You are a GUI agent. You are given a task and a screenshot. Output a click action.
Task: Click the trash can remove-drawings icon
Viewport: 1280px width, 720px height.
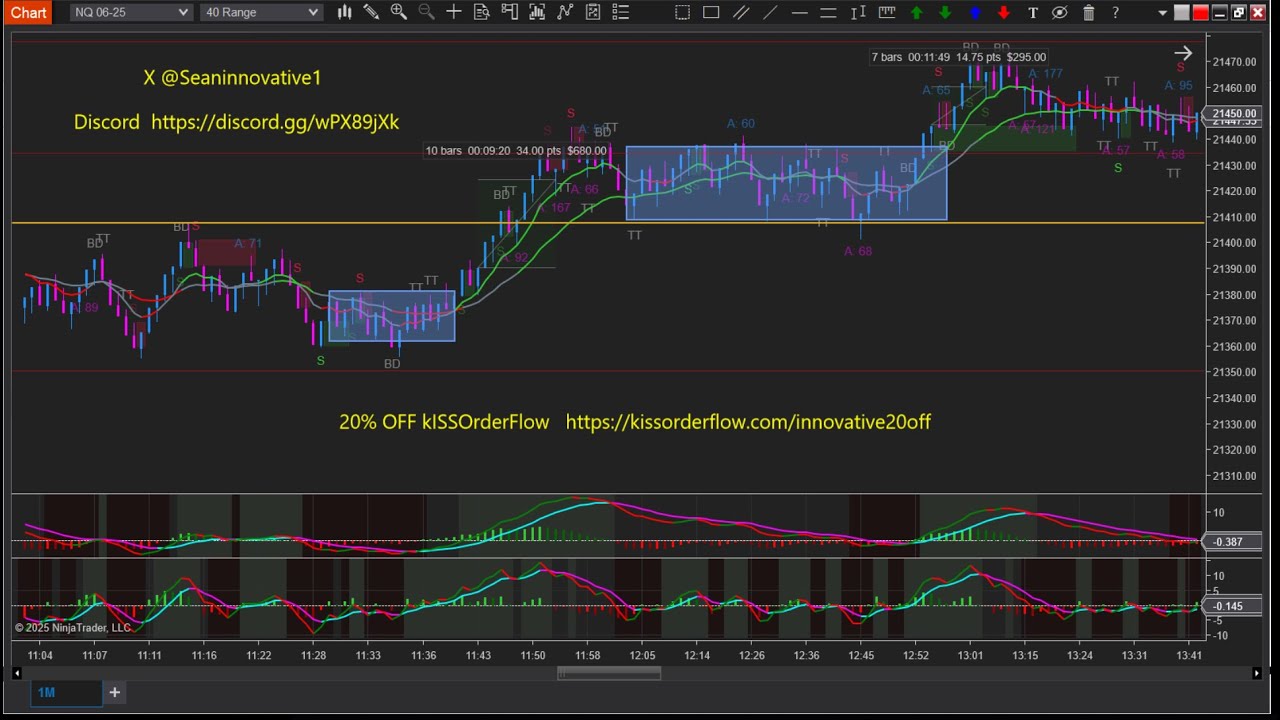1089,12
